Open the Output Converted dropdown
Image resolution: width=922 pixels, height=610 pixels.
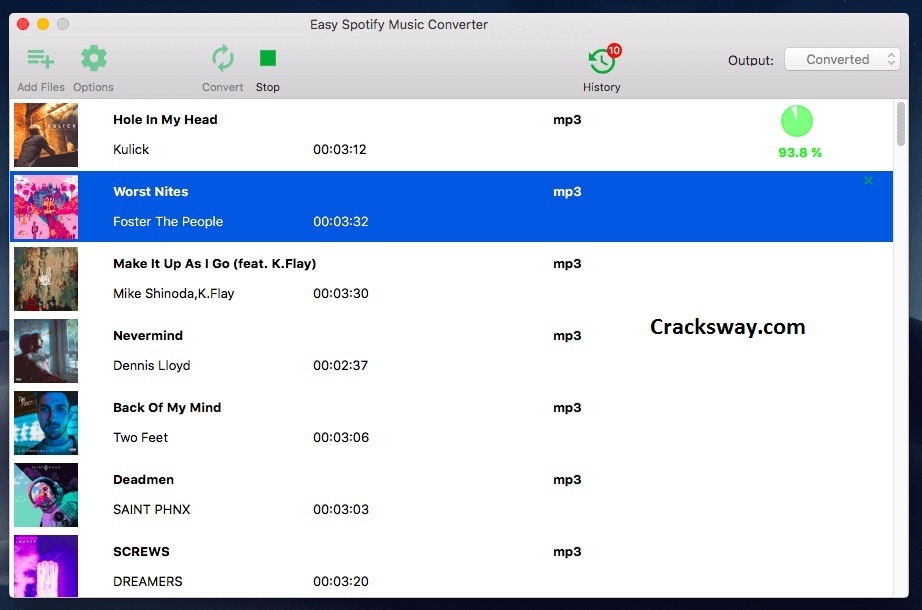[842, 59]
